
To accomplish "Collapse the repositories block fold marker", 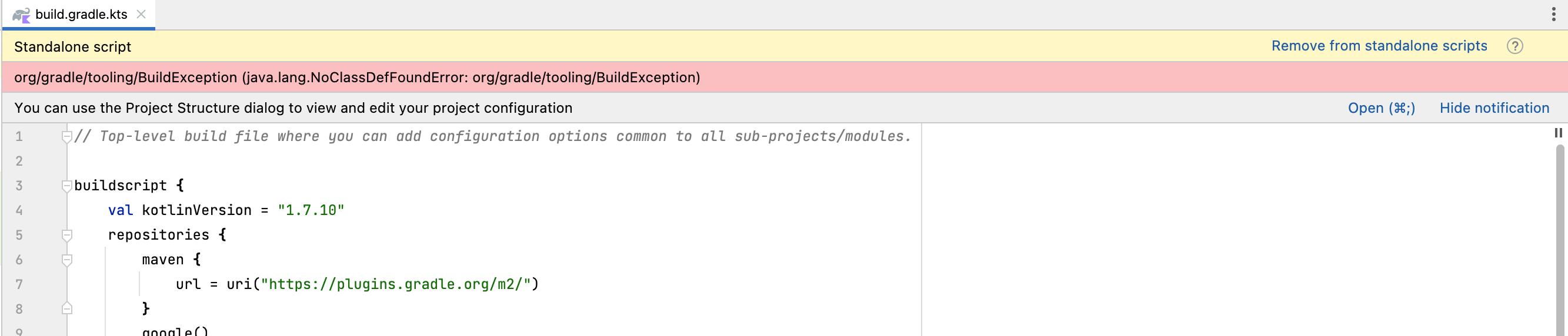I will point(67,235).
